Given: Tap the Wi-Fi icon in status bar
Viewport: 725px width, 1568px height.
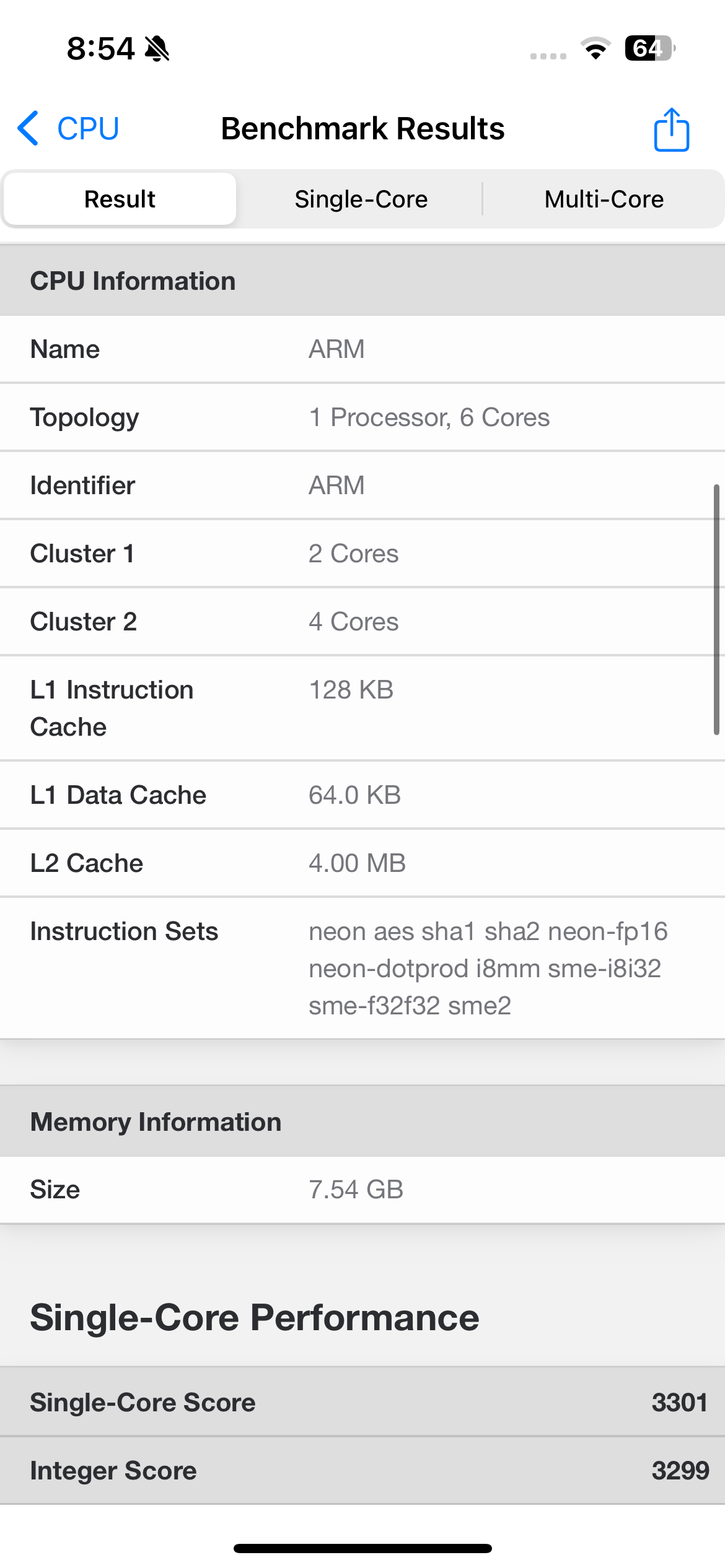Looking at the screenshot, I should tap(595, 48).
